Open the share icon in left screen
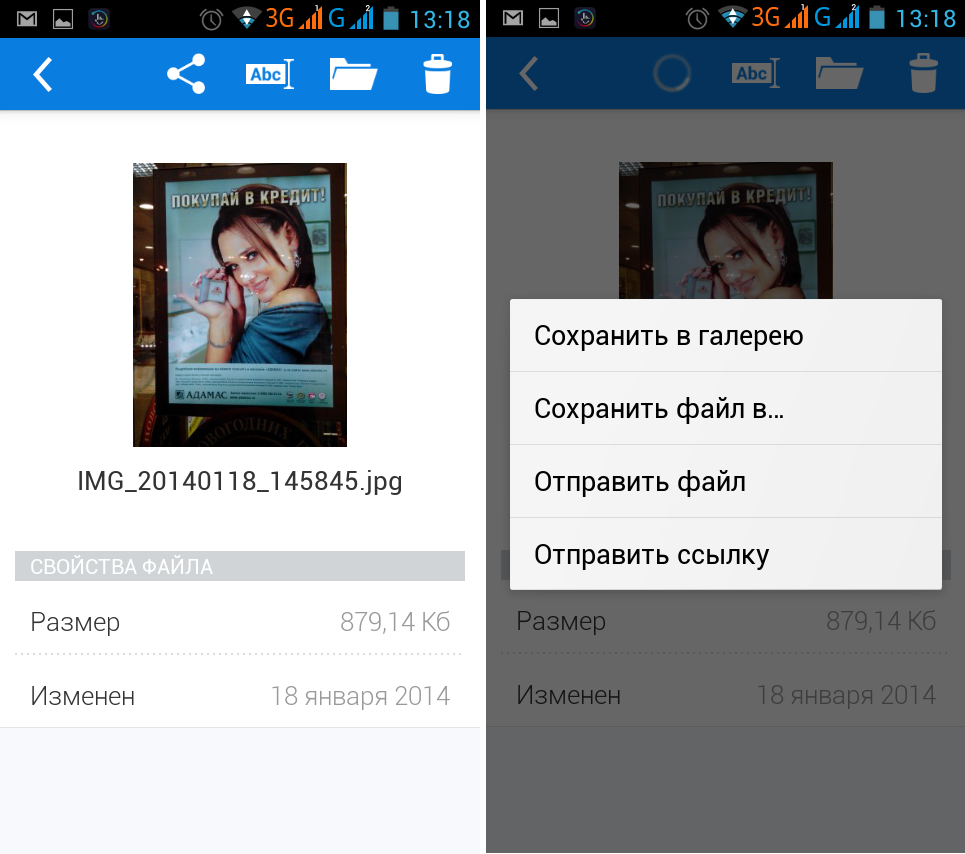The width and height of the screenshot is (965, 854). tap(186, 74)
